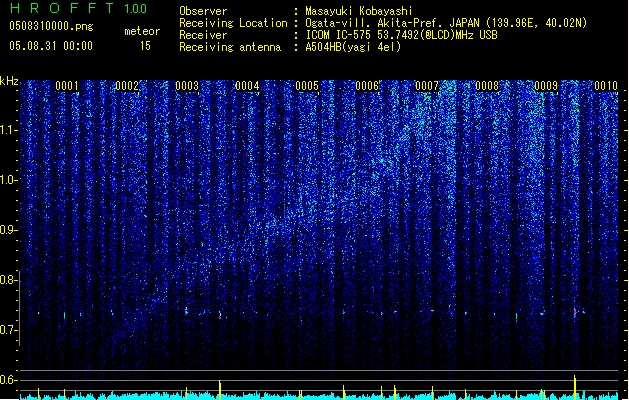629x400 pixels.
Task: Click the antenna text A504HB(yagi 4el)
Action: tap(353, 47)
